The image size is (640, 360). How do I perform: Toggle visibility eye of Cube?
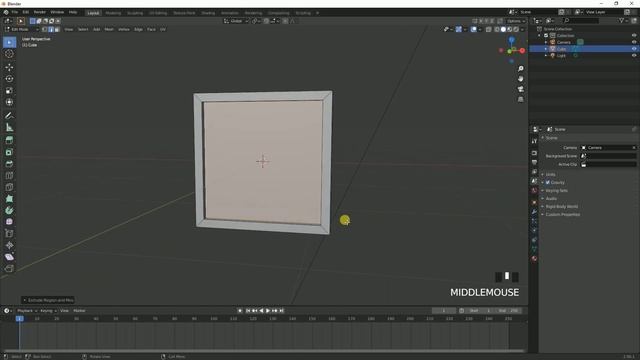634,49
